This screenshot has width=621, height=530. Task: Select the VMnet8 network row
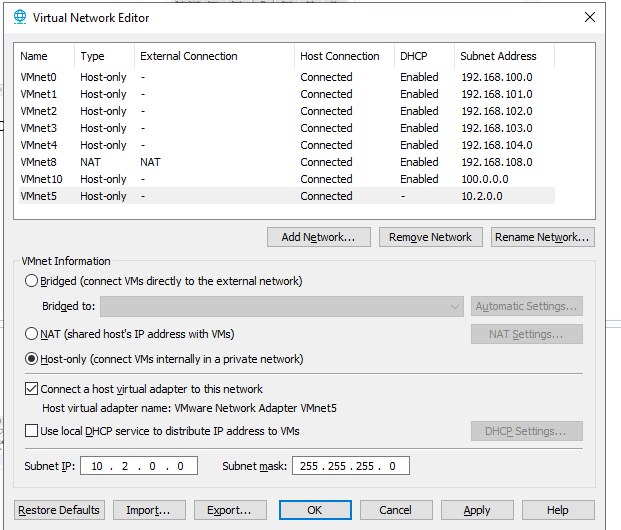point(287,162)
